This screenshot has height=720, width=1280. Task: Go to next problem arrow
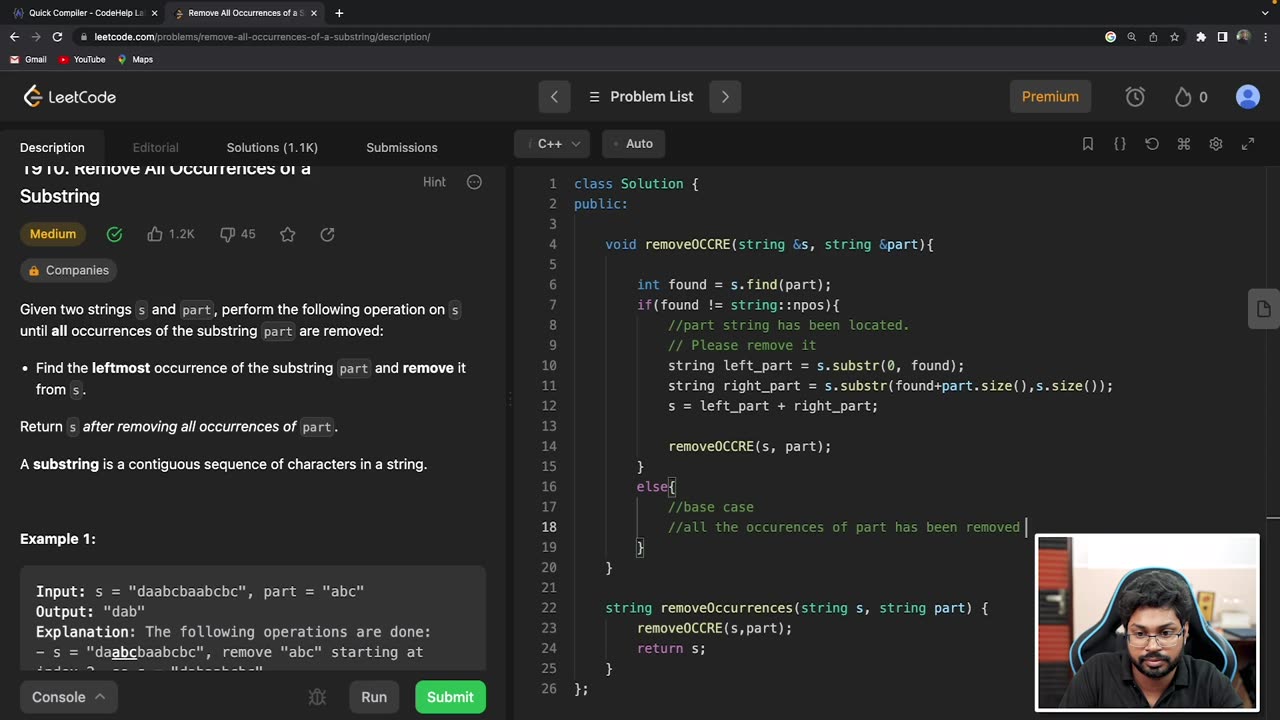click(725, 97)
